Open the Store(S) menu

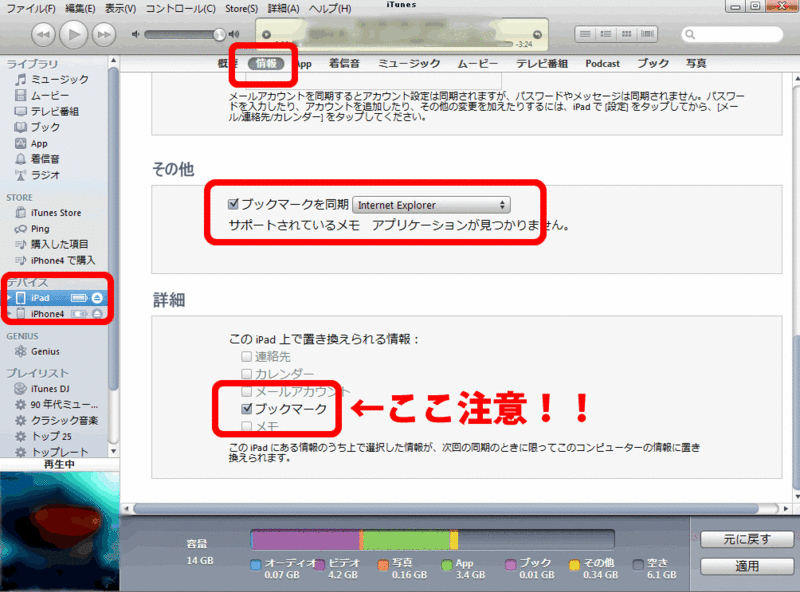point(241,9)
